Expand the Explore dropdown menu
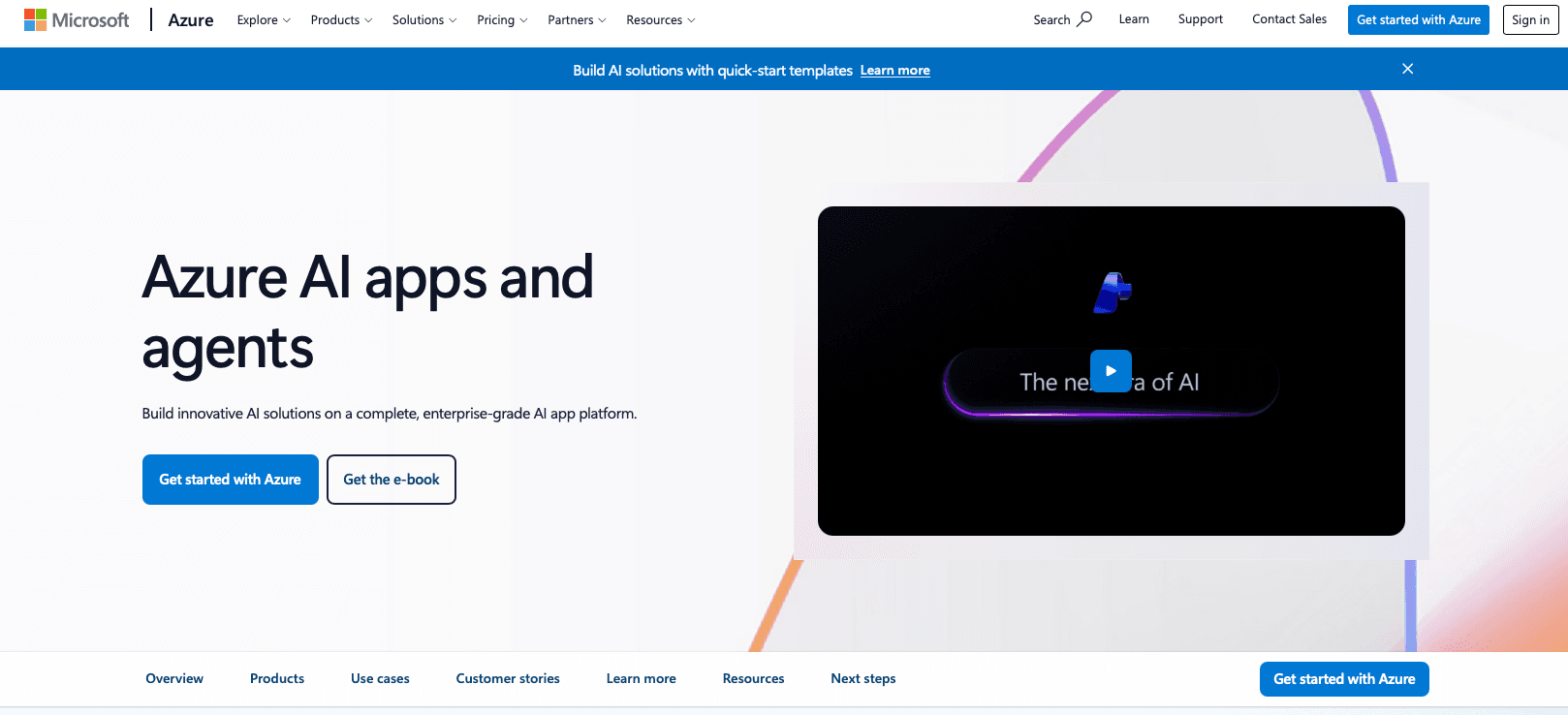 coord(264,19)
